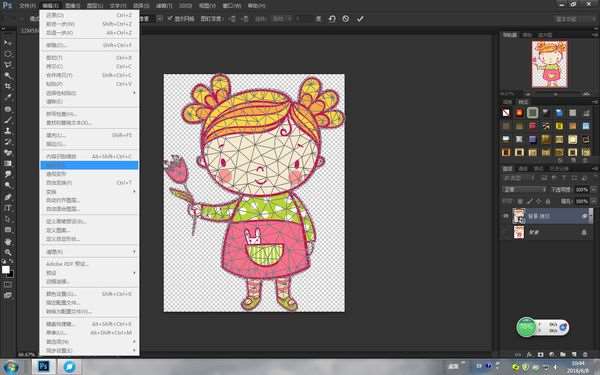Create a new layer group

coord(562,355)
